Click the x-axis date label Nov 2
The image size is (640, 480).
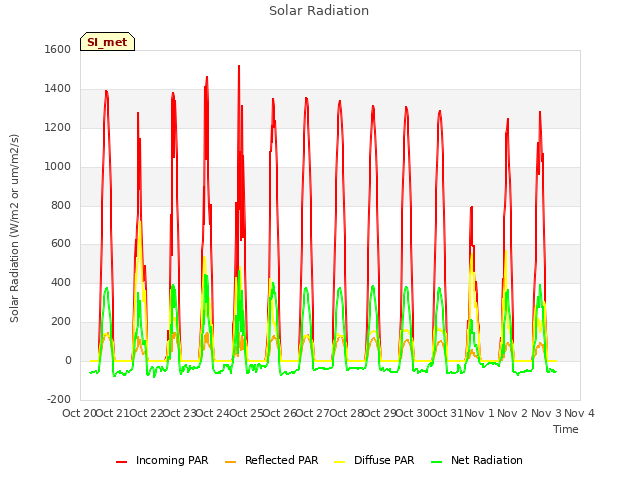[513, 413]
